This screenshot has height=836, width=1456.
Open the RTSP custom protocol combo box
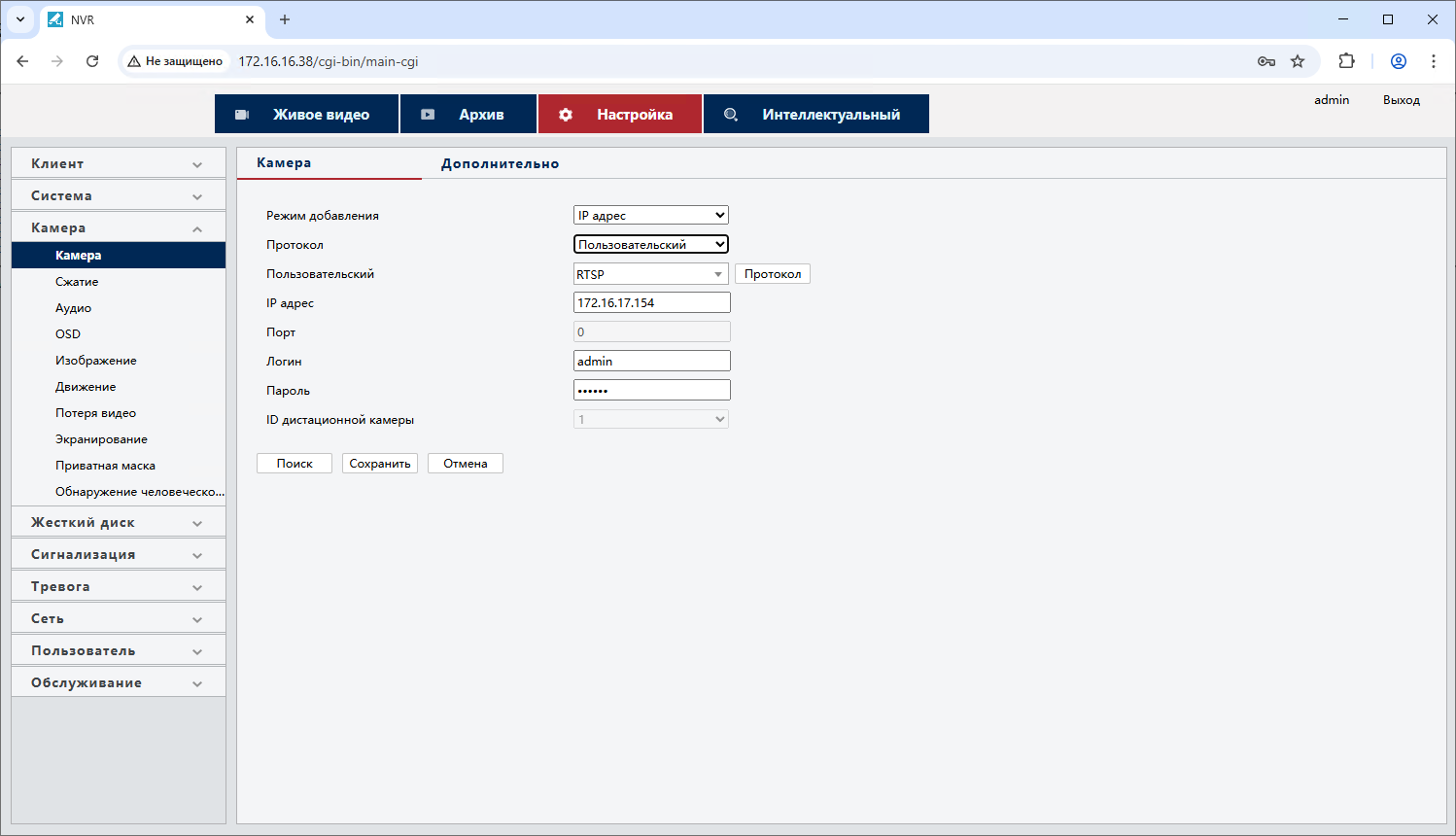651,274
